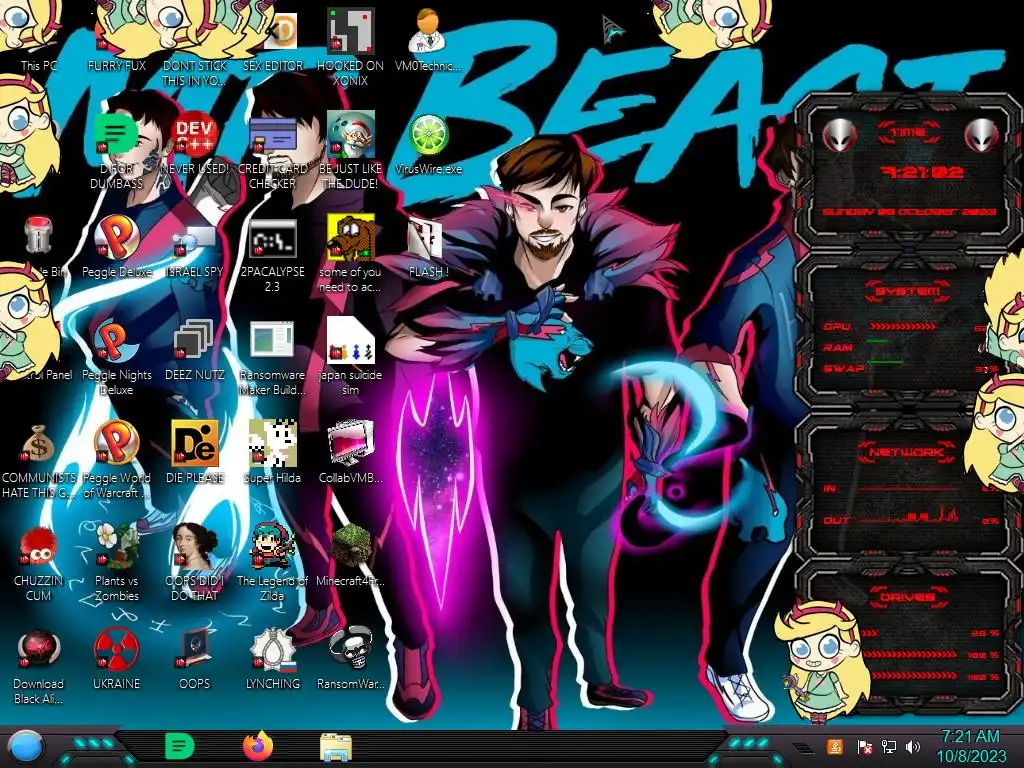1024x768 pixels.
Task: Open File Explorer from the taskbar
Action: coord(336,746)
